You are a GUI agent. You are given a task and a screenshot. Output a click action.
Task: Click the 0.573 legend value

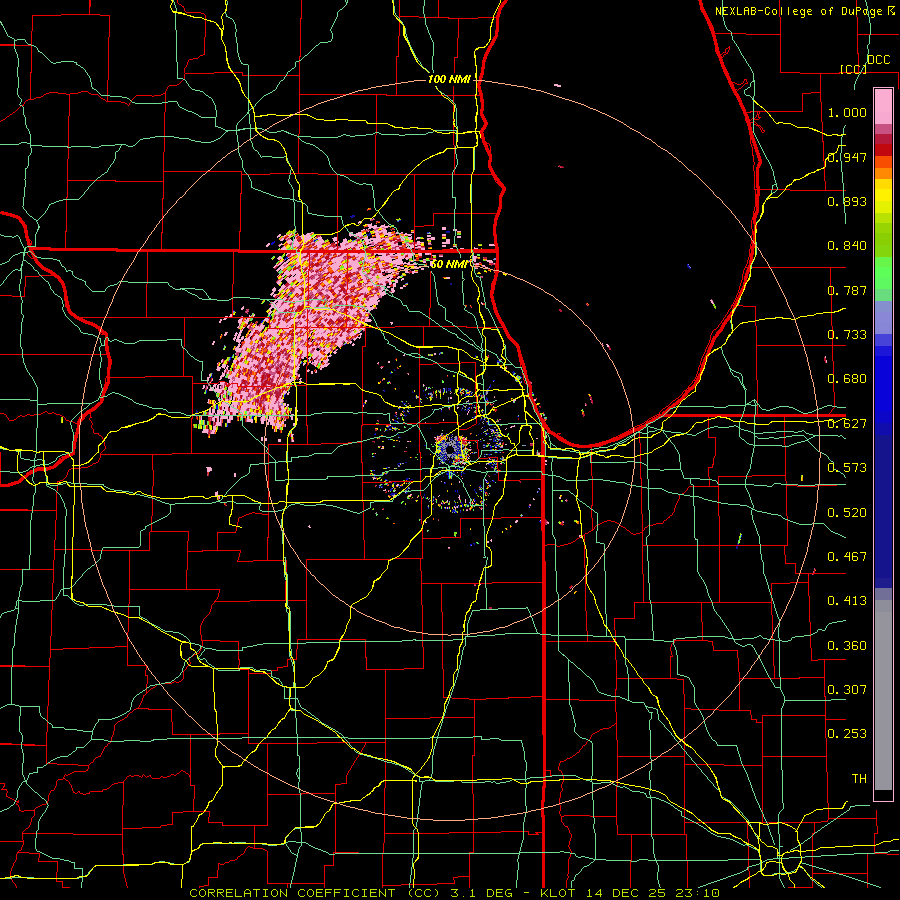point(847,468)
